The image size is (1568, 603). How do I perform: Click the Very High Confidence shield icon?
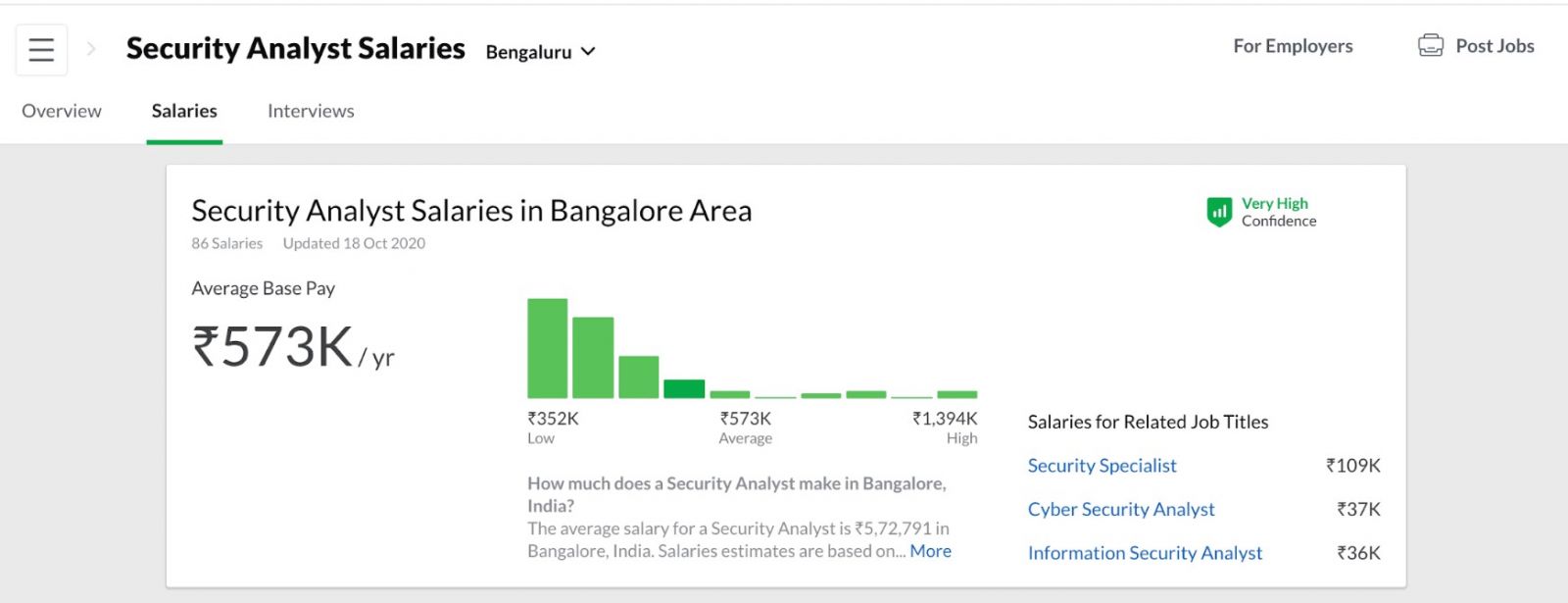pyautogui.click(x=1218, y=212)
